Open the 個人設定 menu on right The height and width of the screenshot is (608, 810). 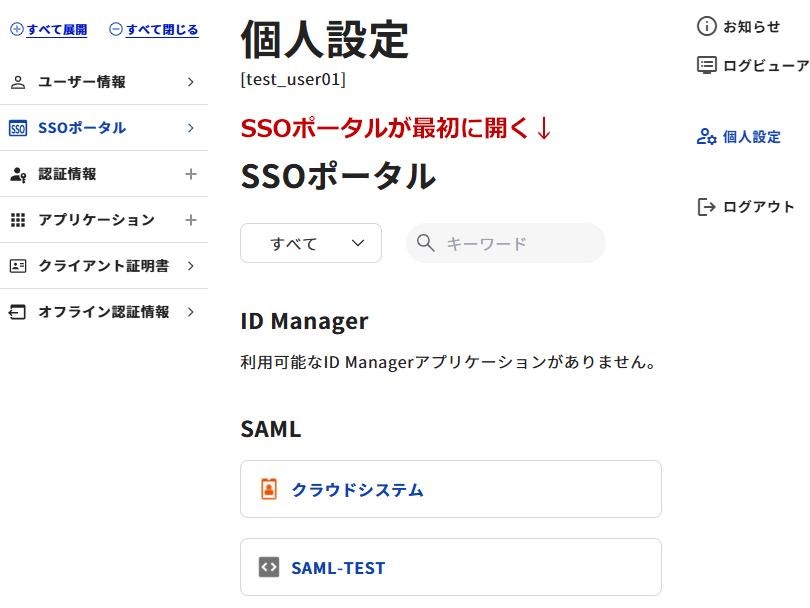(x=738, y=137)
